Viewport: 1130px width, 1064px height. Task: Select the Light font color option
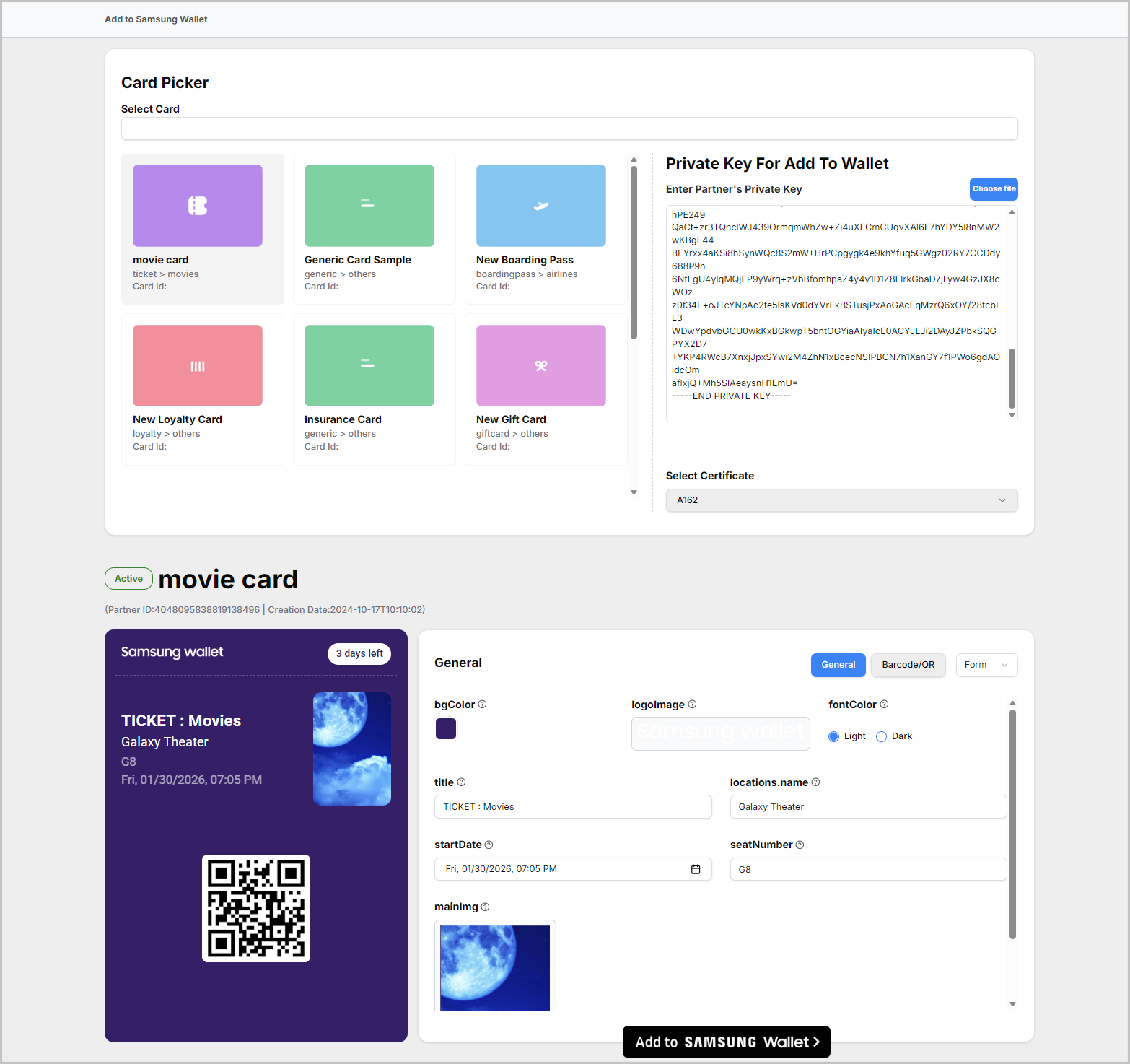(x=833, y=736)
